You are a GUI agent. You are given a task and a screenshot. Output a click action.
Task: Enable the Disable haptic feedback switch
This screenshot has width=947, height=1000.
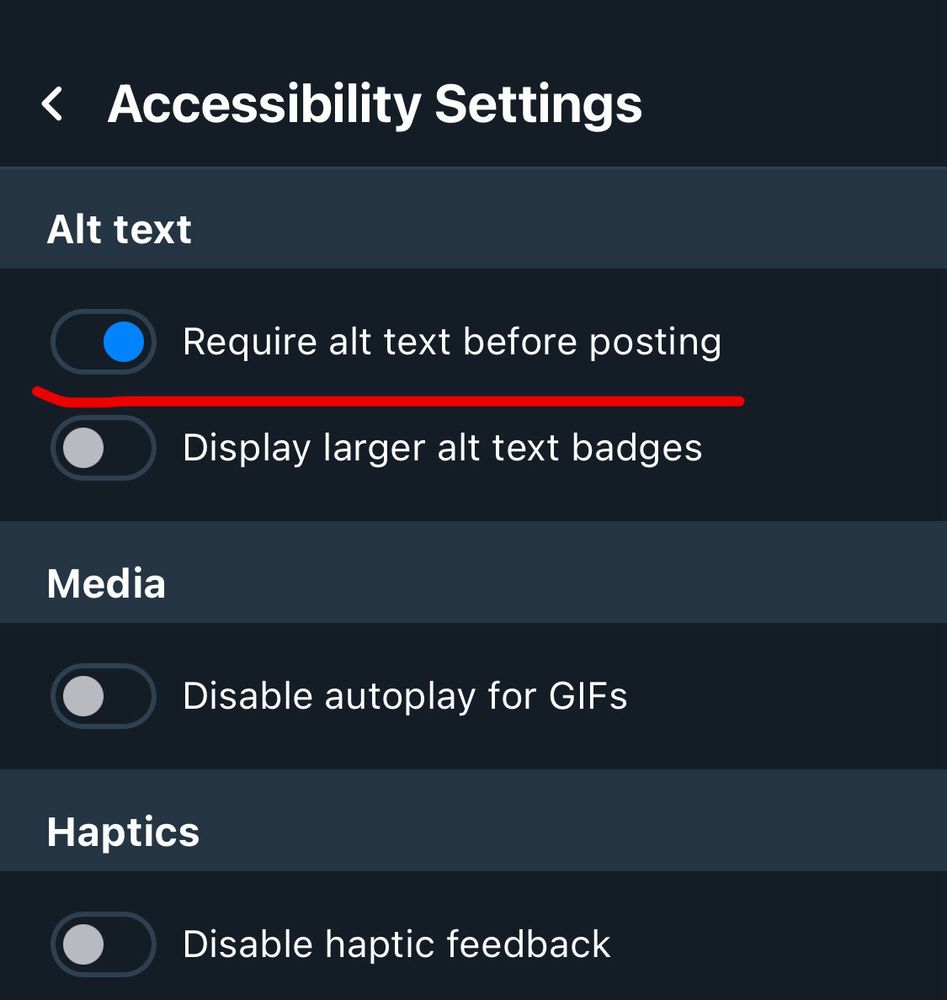pyautogui.click(x=102, y=943)
